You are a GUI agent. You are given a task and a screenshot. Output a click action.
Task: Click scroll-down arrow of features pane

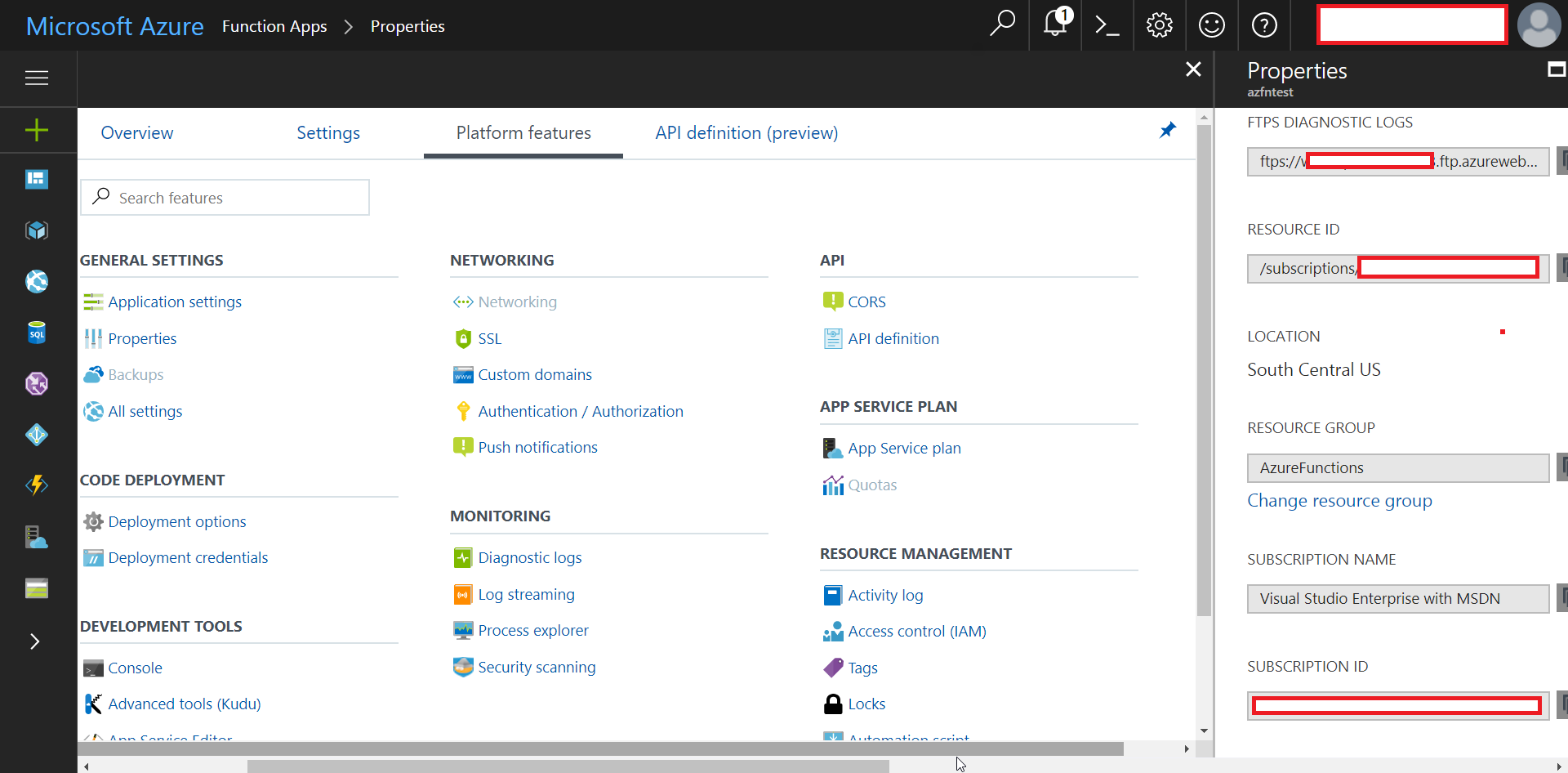pyautogui.click(x=1204, y=731)
